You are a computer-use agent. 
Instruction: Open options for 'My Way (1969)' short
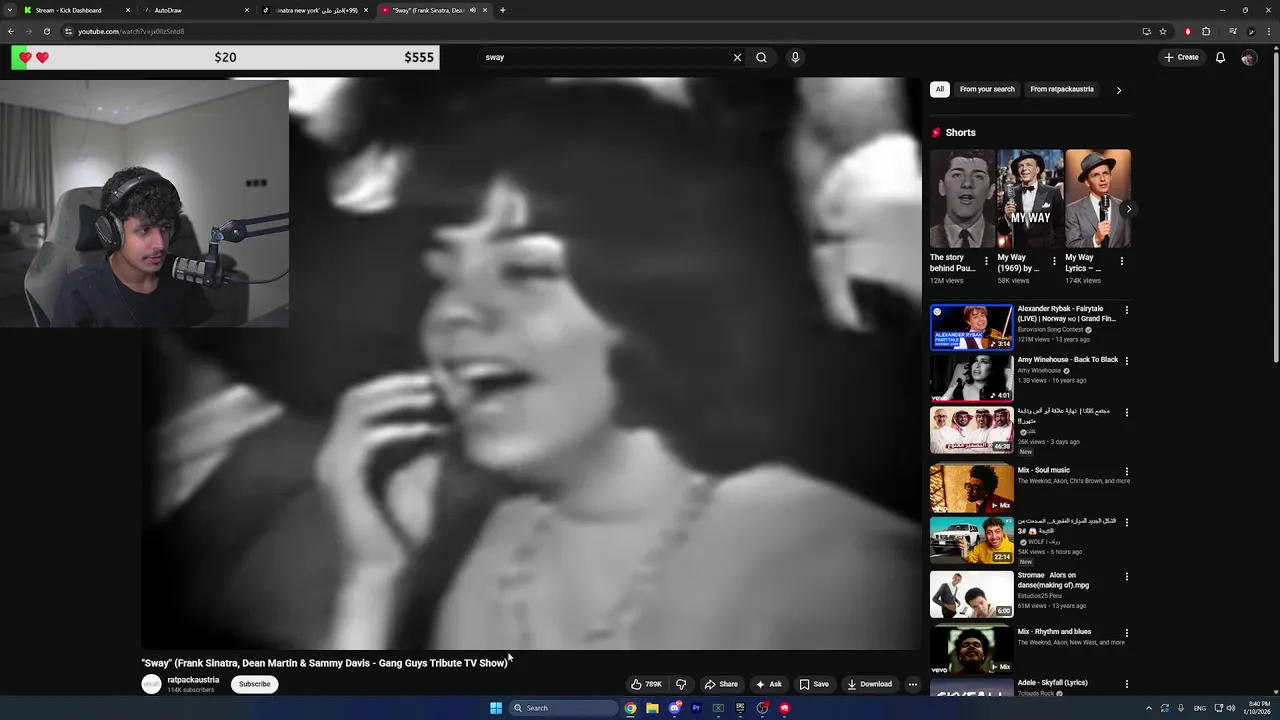coord(1054,261)
